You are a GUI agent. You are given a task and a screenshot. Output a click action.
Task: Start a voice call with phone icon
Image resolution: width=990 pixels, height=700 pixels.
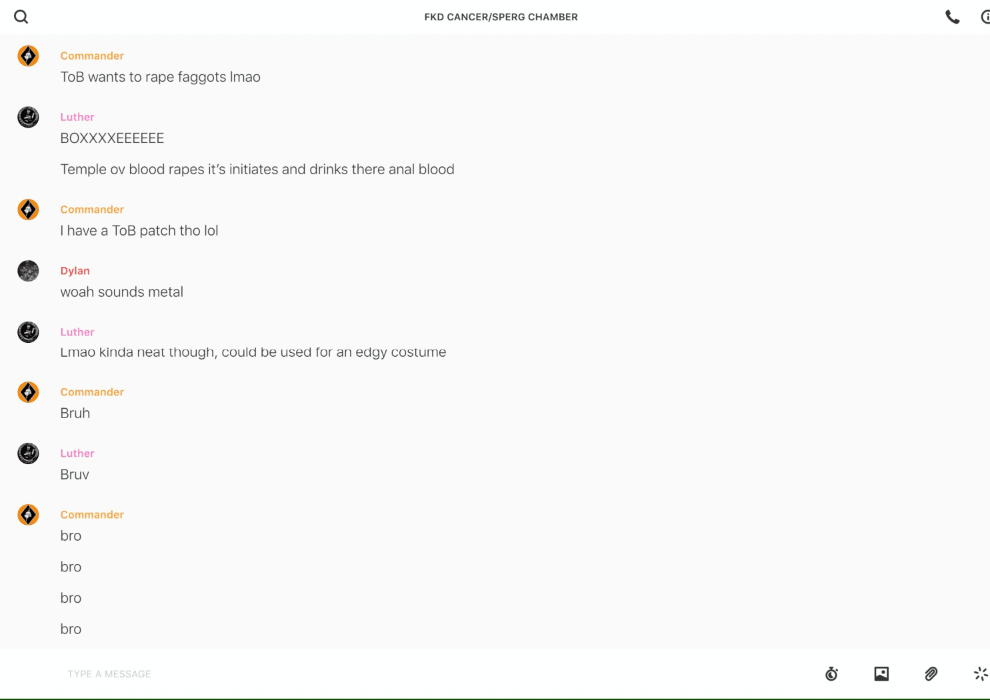952,17
